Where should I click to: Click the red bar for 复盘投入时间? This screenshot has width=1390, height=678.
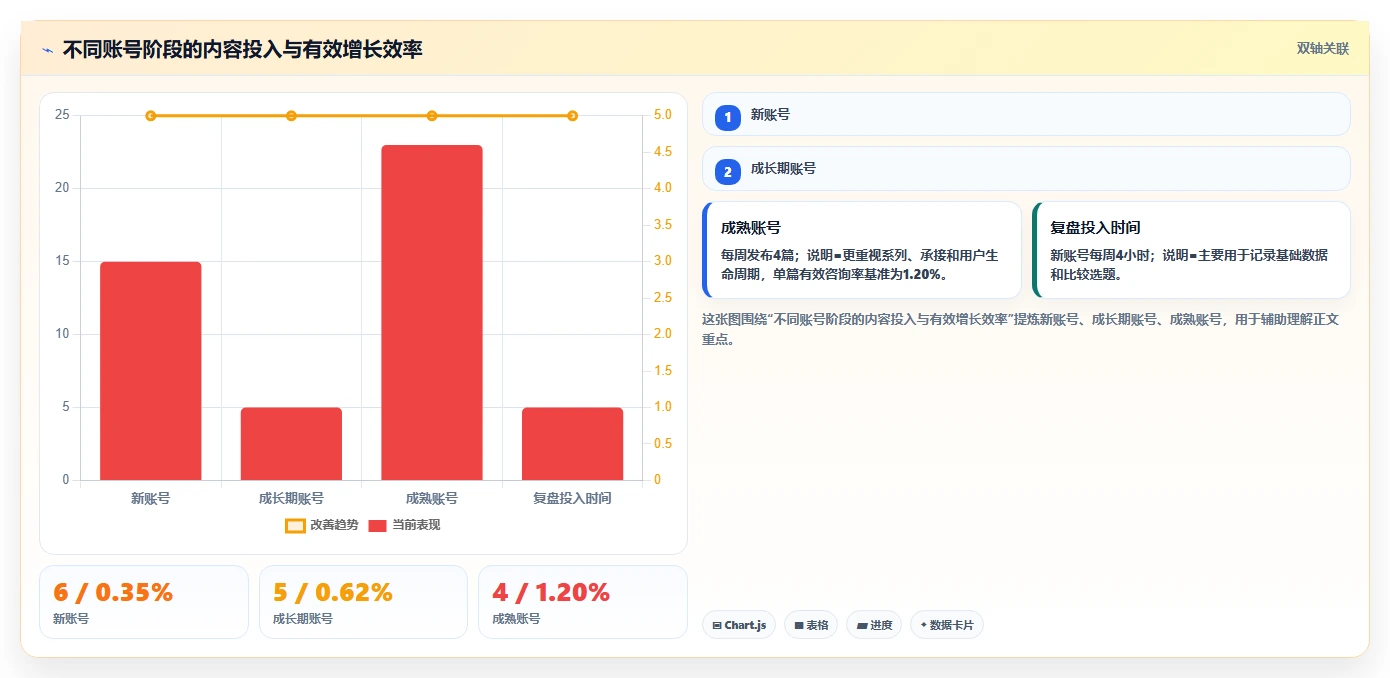572,444
